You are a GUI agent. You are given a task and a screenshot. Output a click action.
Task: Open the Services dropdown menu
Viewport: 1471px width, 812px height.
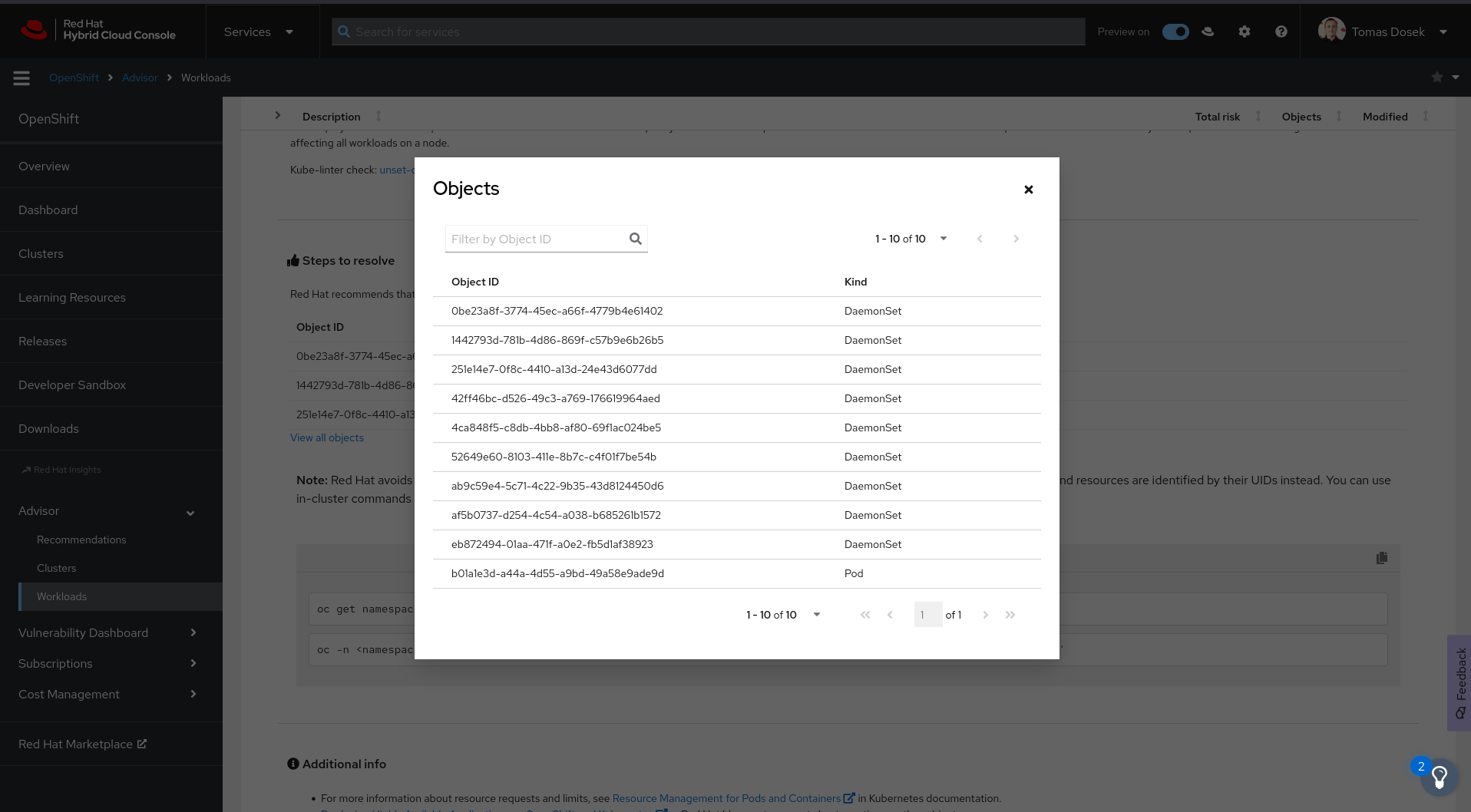point(259,31)
